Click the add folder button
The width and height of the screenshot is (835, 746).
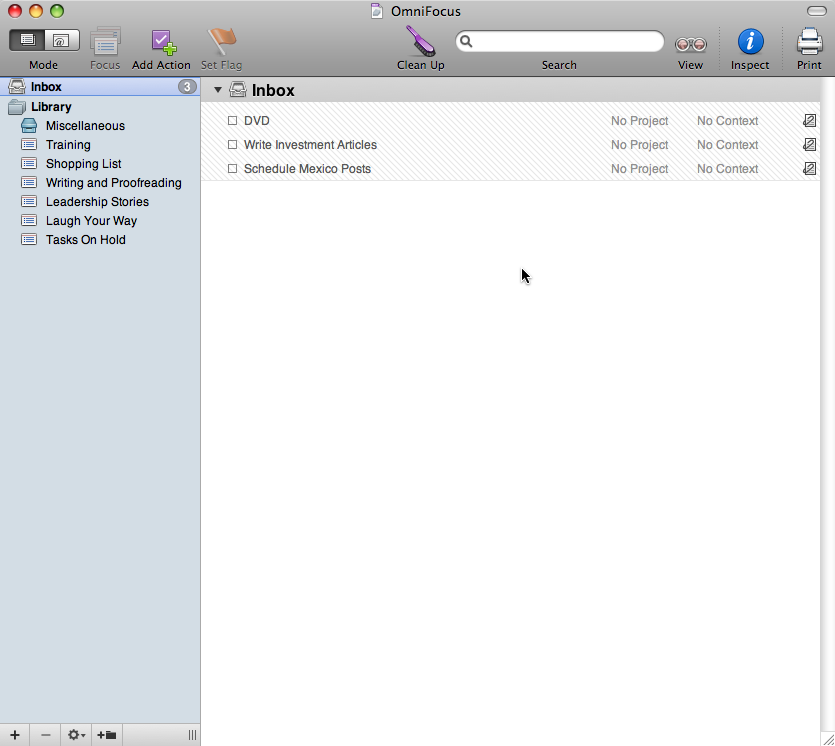tap(107, 735)
